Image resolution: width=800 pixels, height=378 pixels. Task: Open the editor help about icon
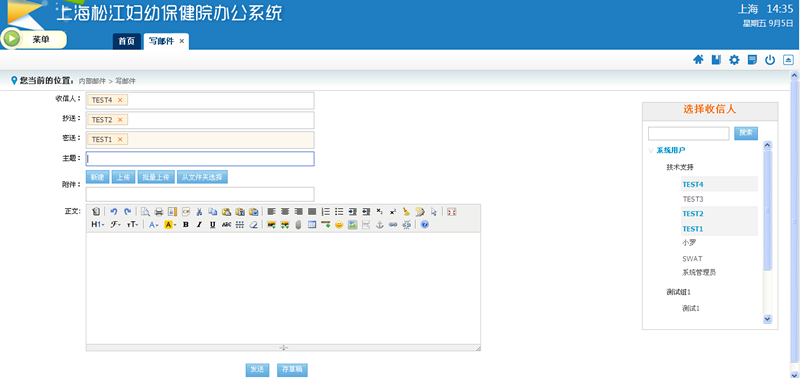pyautogui.click(x=424, y=224)
